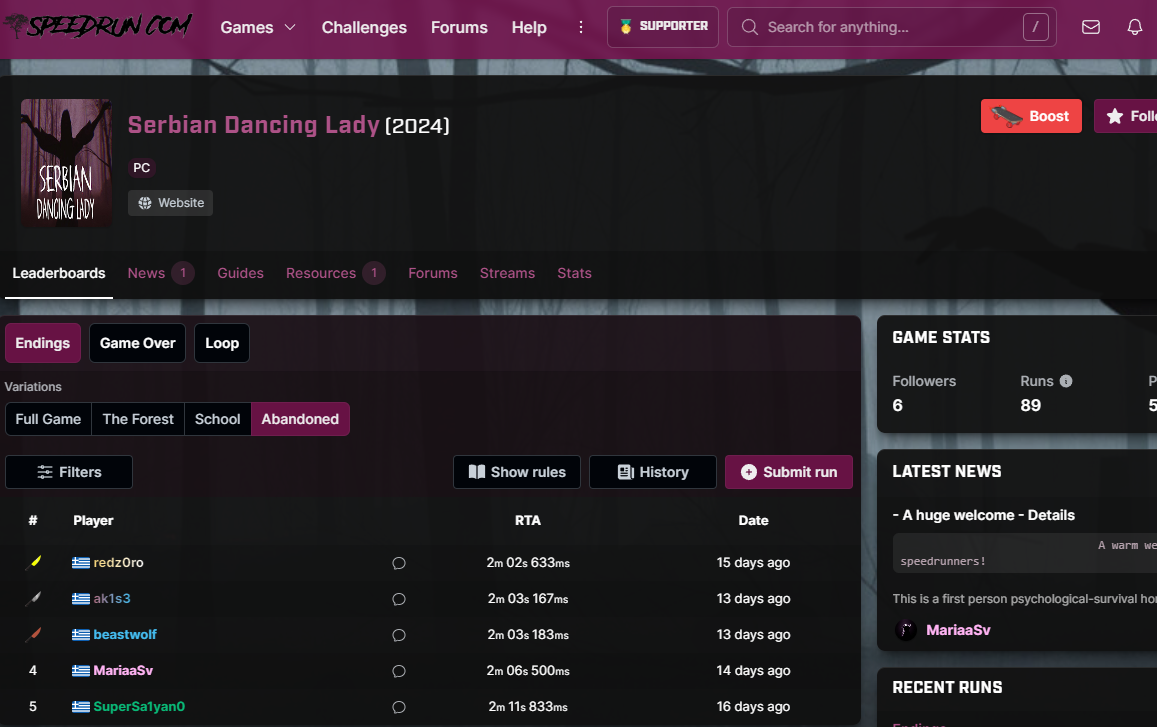Open the Serbian Dancing Lady cover art
Image resolution: width=1157 pixels, height=727 pixels.
(x=66, y=163)
